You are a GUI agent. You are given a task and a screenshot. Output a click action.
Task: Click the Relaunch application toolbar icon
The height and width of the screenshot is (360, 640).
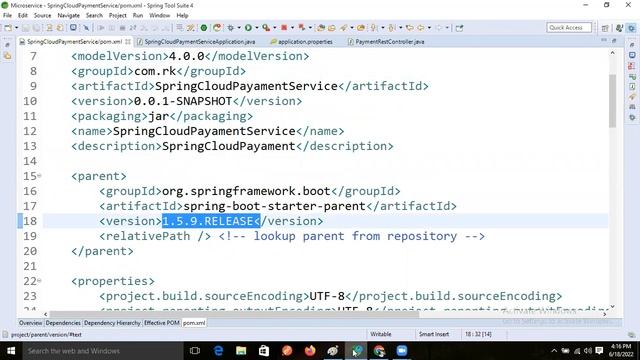[x=217, y=28]
